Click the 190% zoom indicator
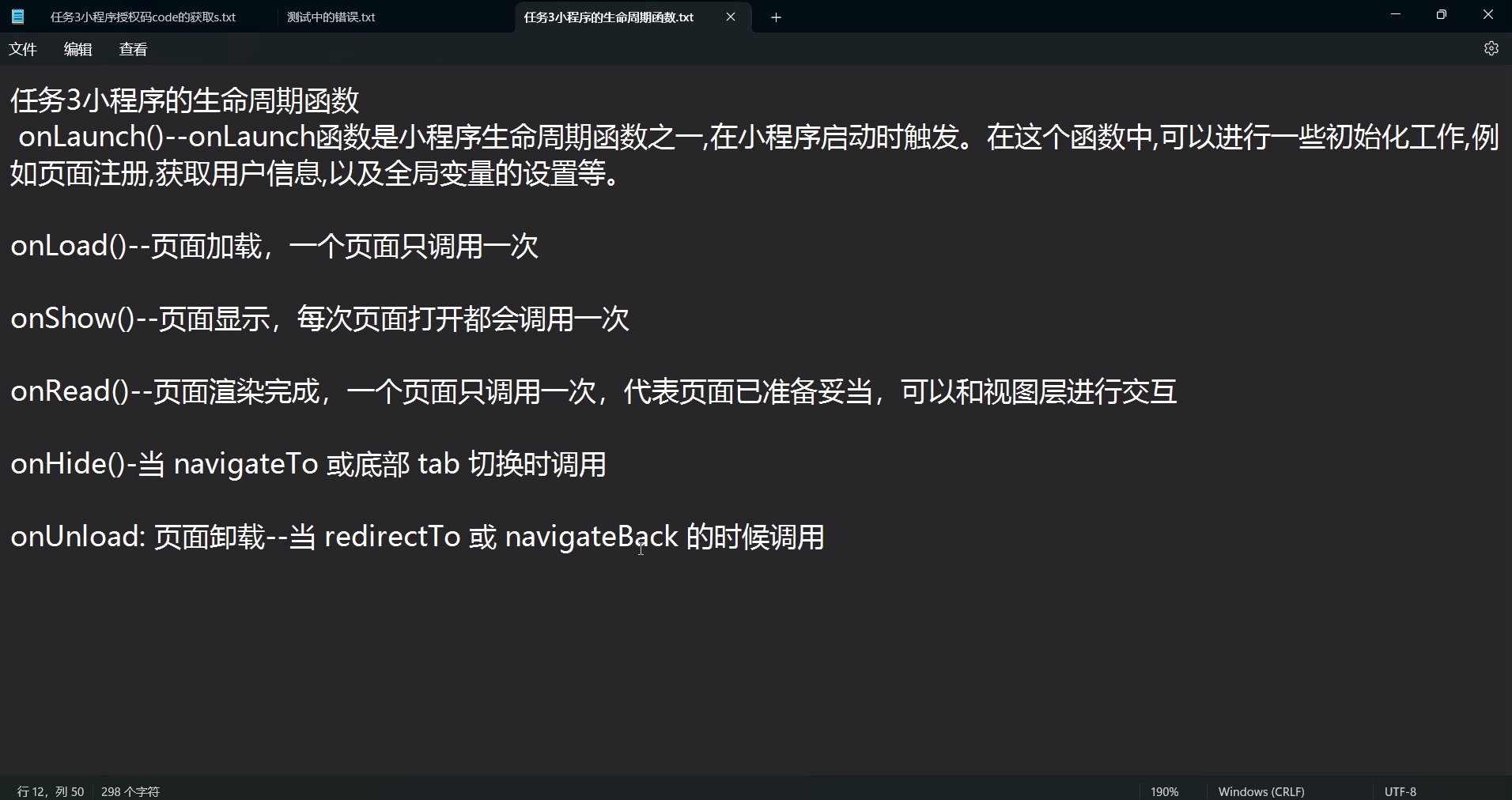 click(x=1164, y=791)
